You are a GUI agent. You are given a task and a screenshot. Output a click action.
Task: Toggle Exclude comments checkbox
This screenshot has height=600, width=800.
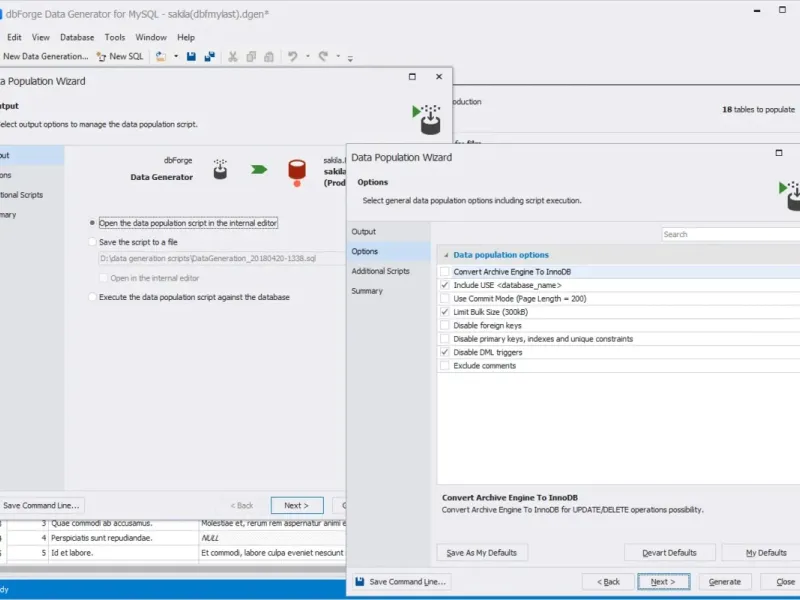[x=445, y=365]
